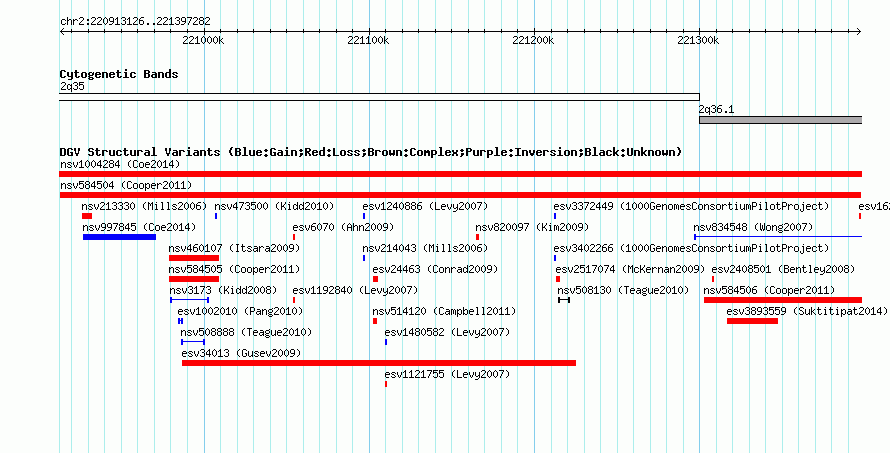Click the DGV Structural Variants track title
Image resolution: width=890 pixels, height=453 pixels.
tap(371, 152)
